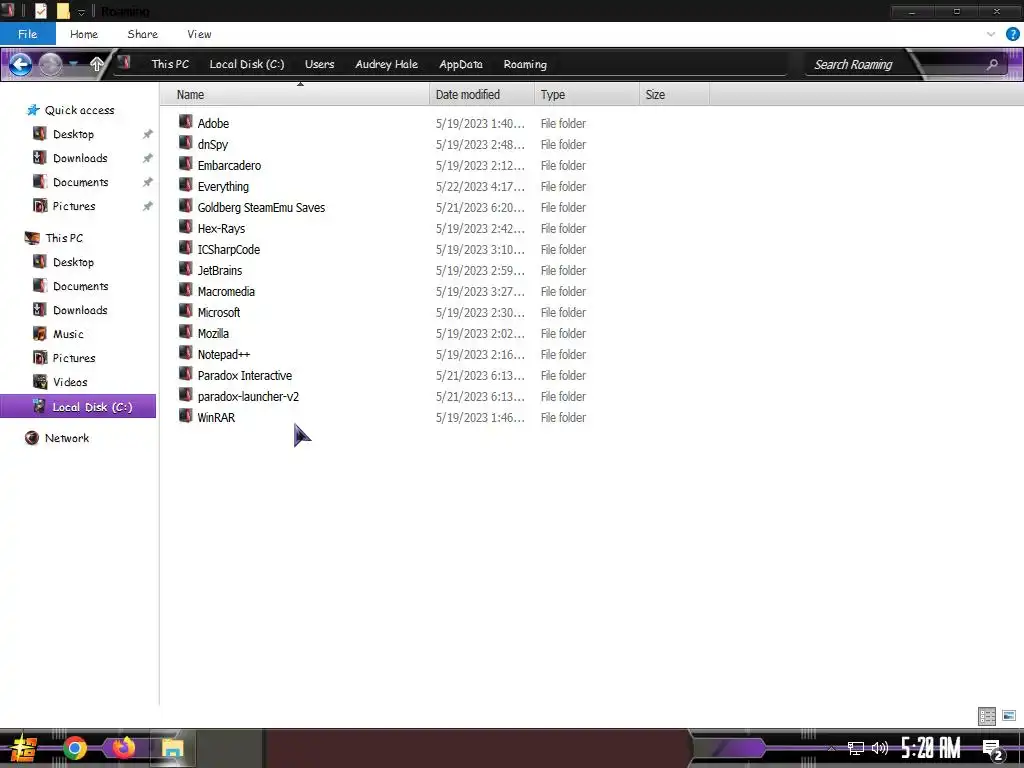Click the 5:20 AM taskbar clock

(931, 748)
